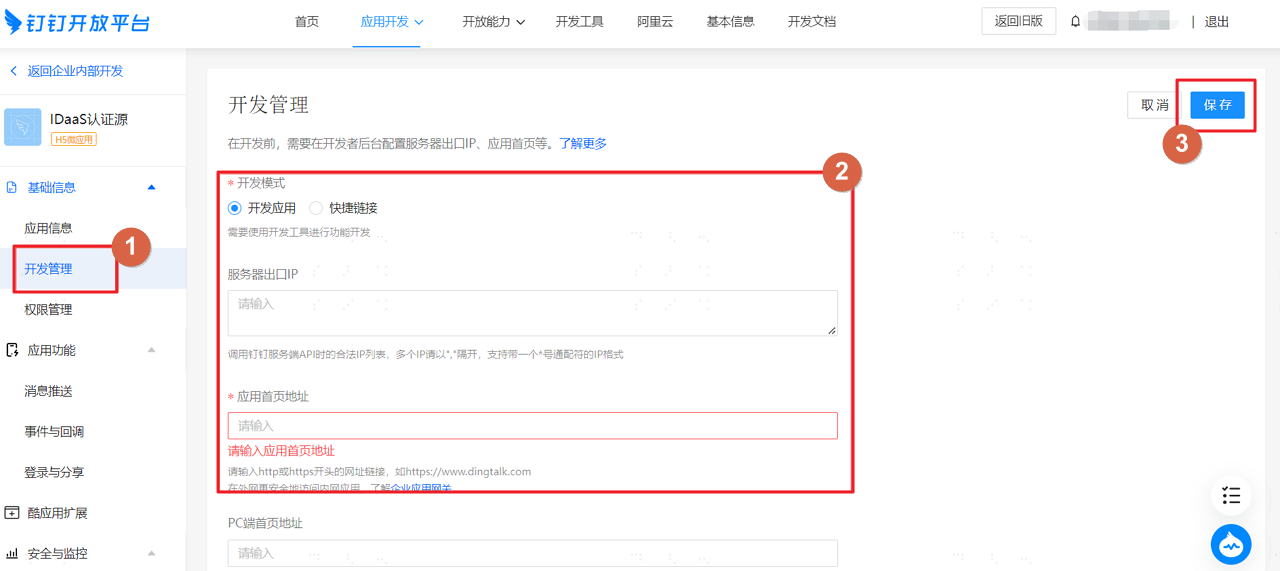Open the 开发工具 nav item
This screenshot has width=1280, height=571.
click(x=580, y=21)
